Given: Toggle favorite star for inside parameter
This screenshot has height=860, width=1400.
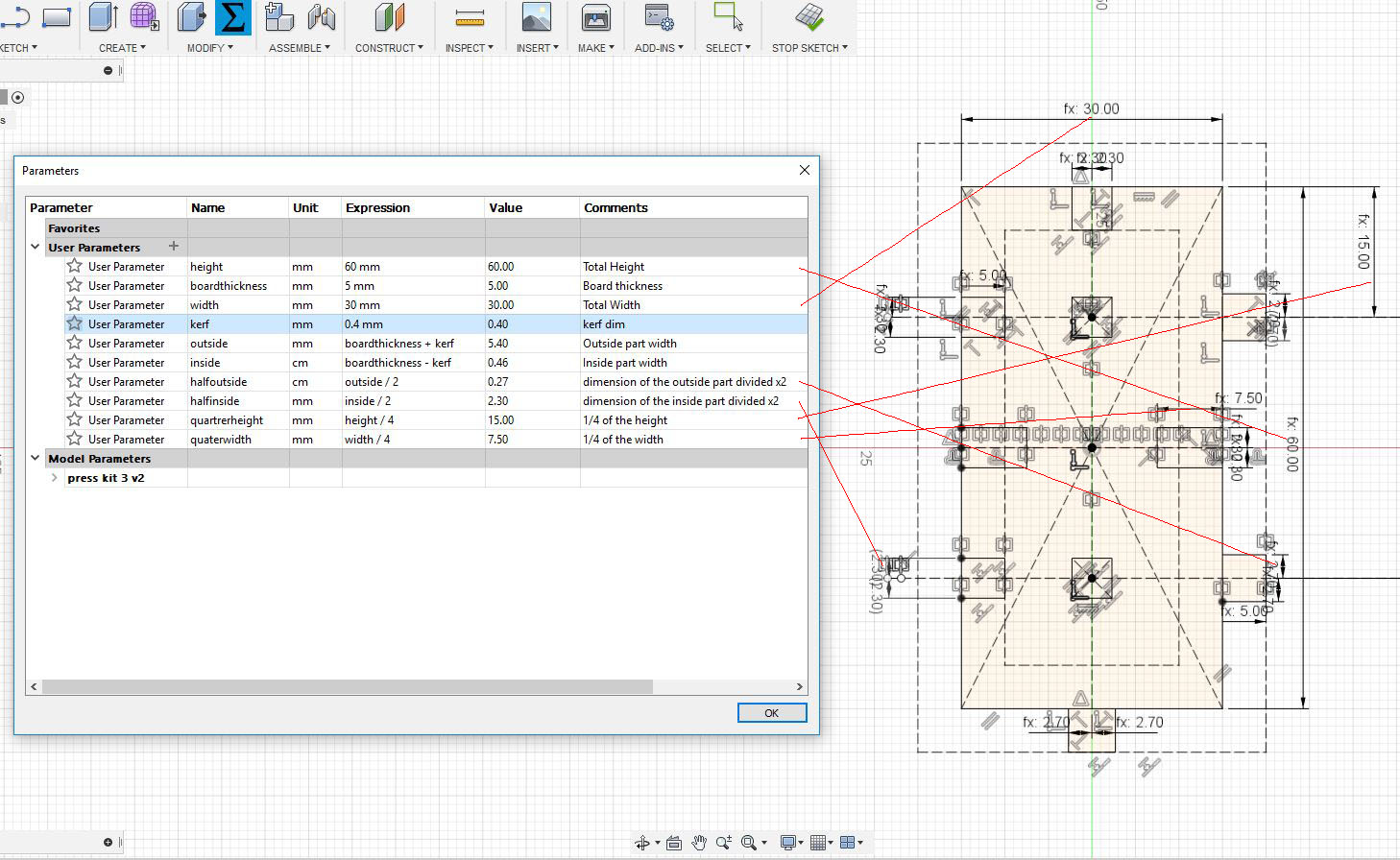Looking at the screenshot, I should pos(75,362).
